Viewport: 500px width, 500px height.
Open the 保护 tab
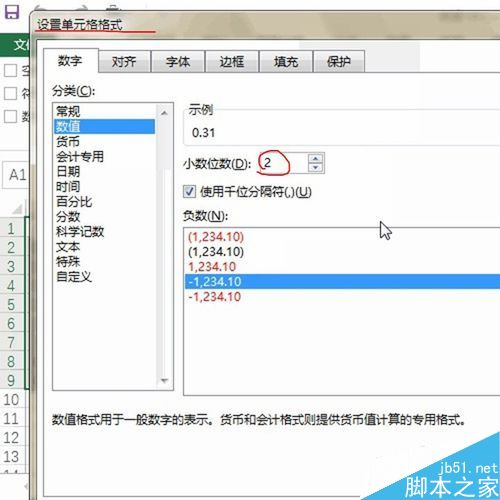tap(339, 62)
